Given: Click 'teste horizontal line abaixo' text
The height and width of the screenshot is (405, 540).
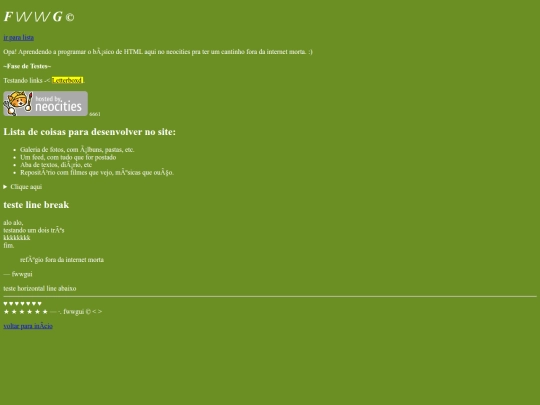Looking at the screenshot, I should (x=40, y=289).
